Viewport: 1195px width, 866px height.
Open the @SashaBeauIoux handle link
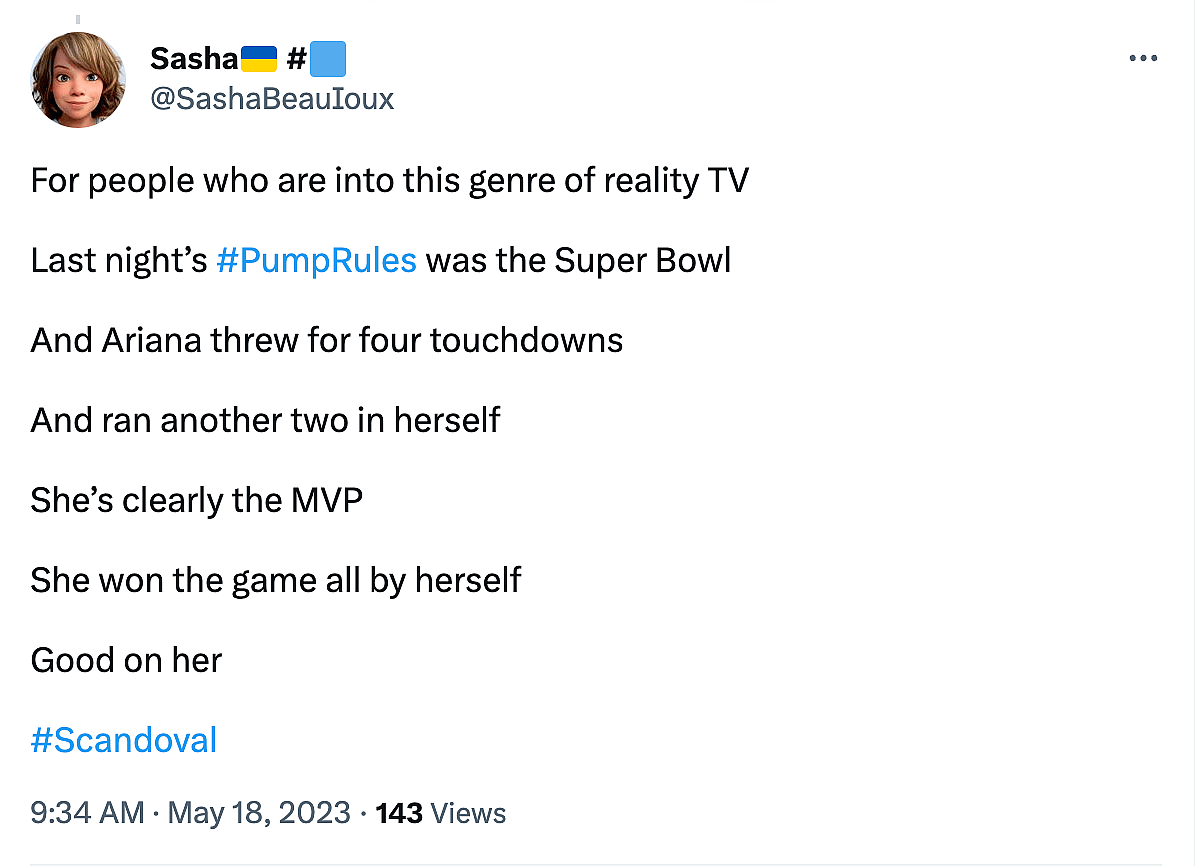[272, 98]
